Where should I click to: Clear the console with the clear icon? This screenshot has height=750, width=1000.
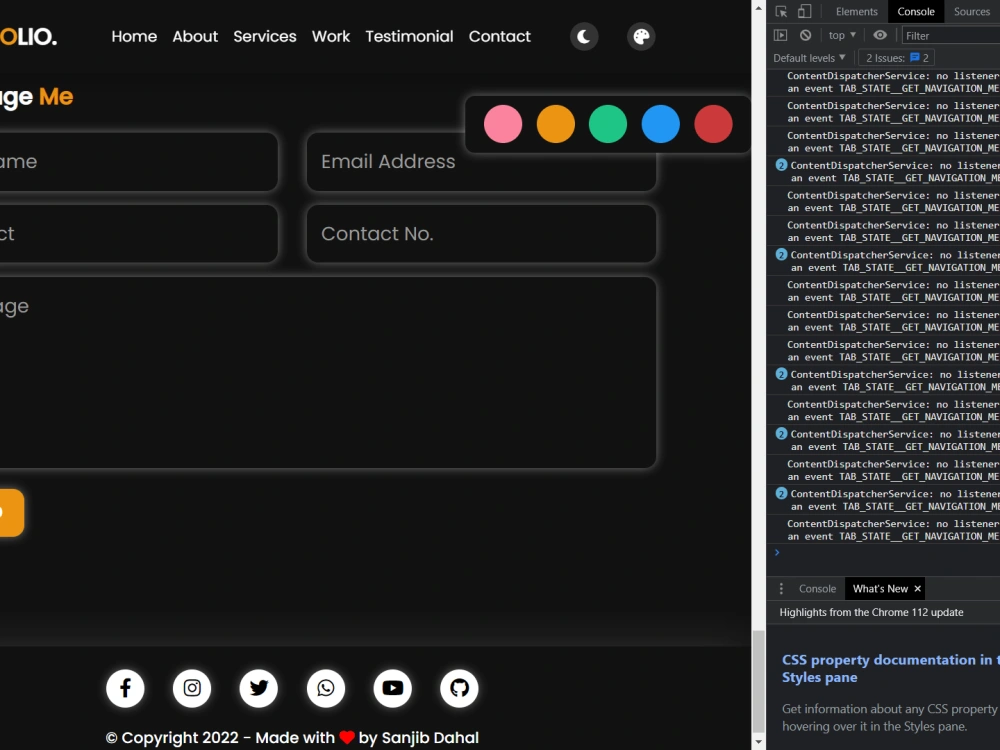click(805, 35)
